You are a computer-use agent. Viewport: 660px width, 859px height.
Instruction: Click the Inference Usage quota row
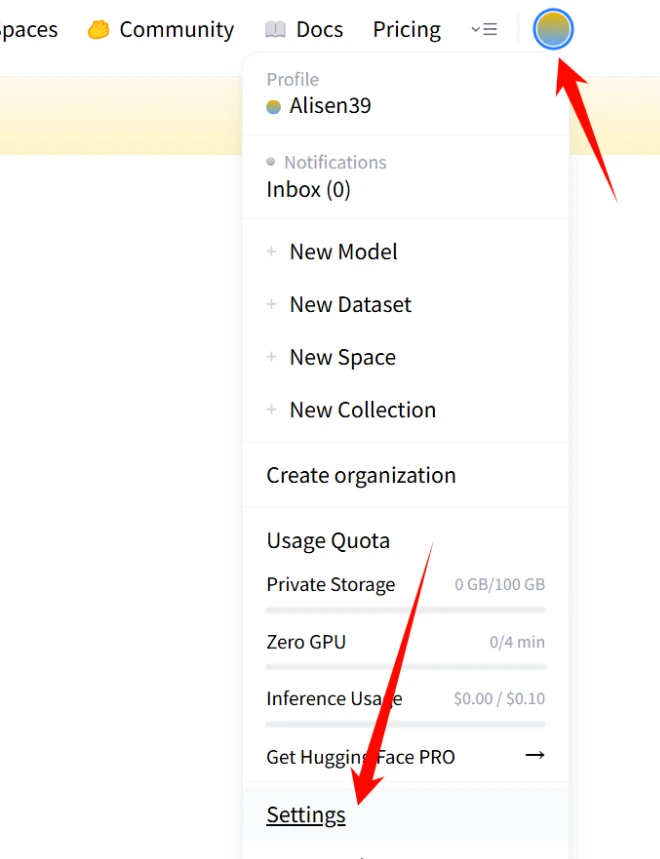405,699
